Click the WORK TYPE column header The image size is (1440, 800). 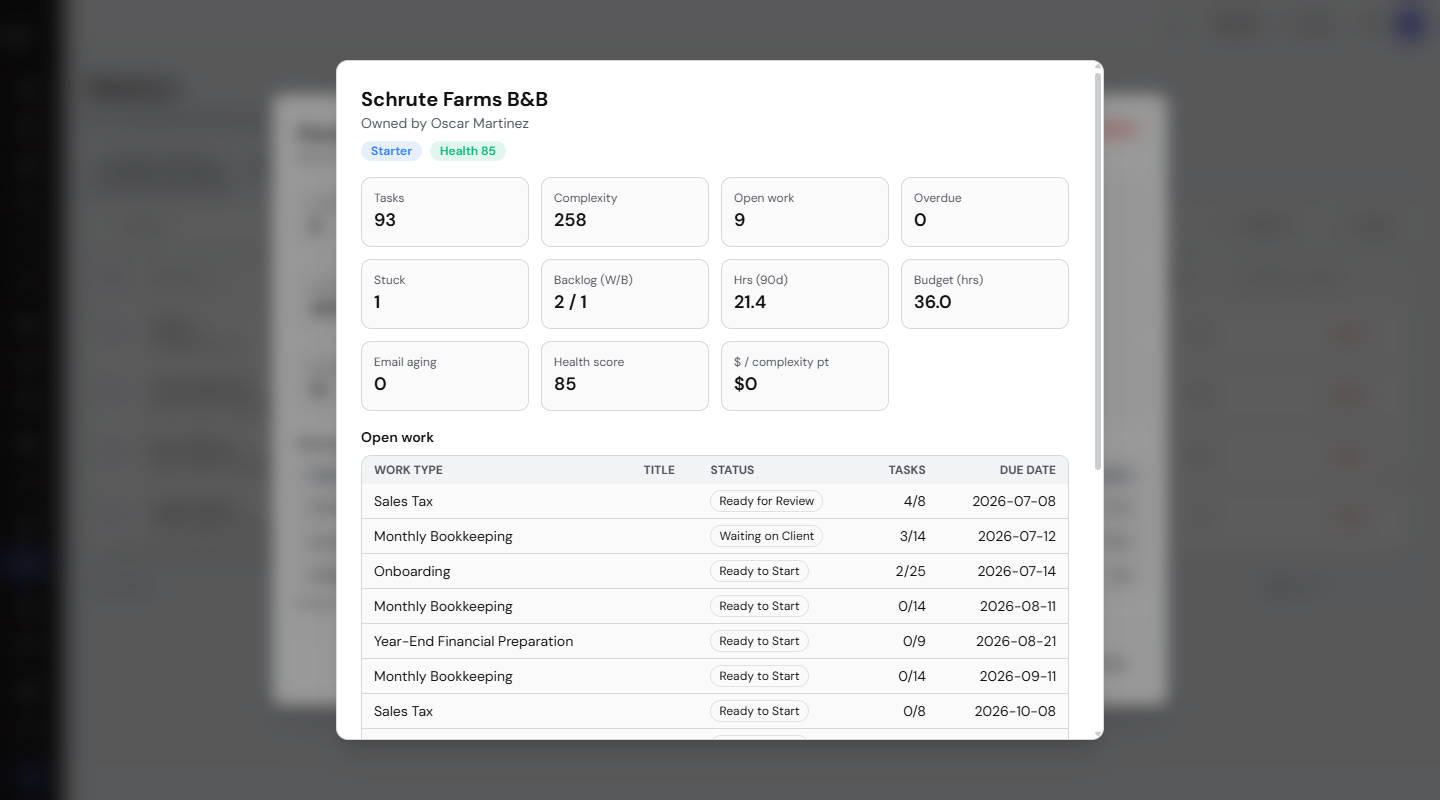click(408, 470)
